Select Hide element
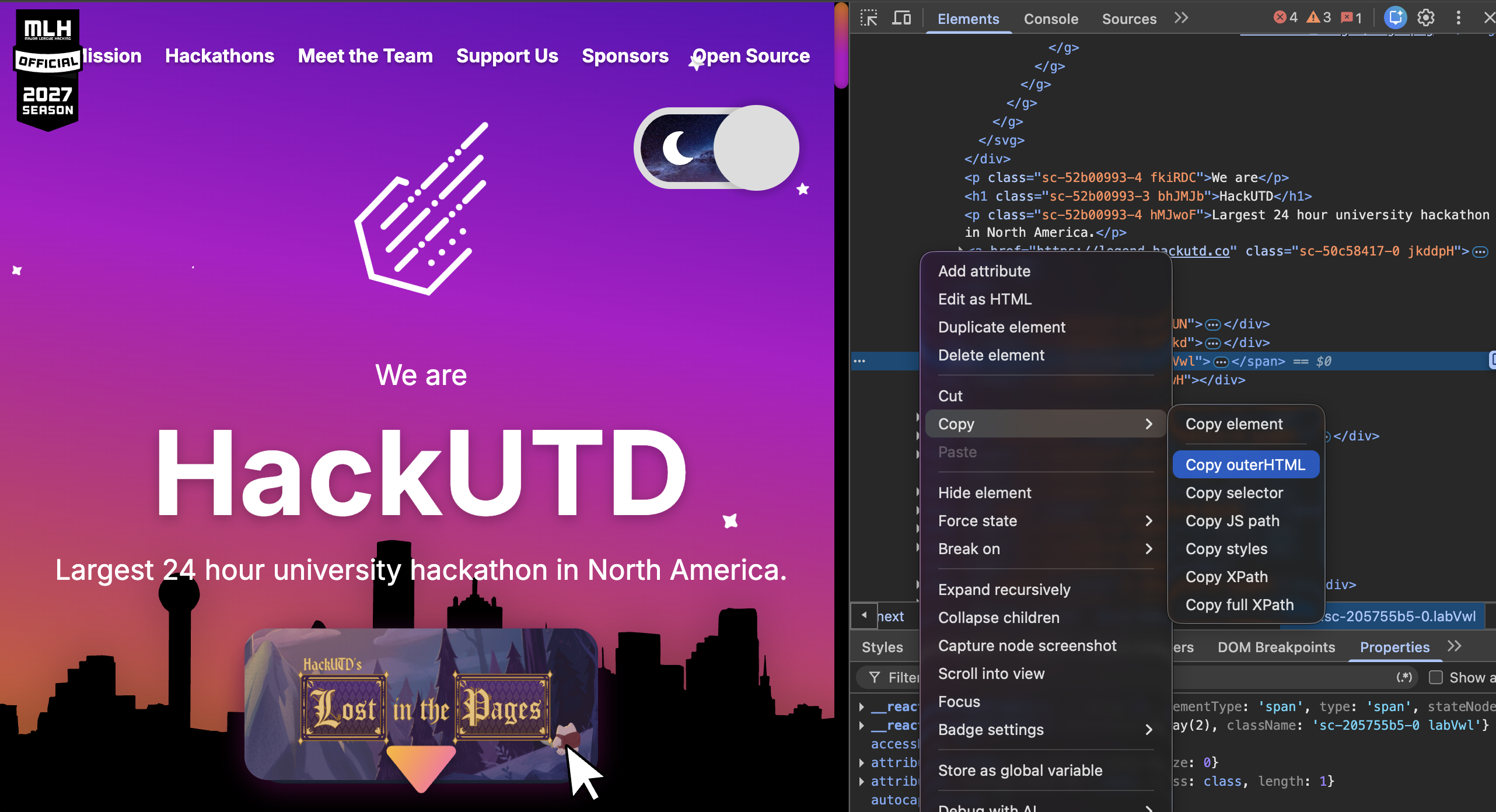1496x812 pixels. (1046, 492)
